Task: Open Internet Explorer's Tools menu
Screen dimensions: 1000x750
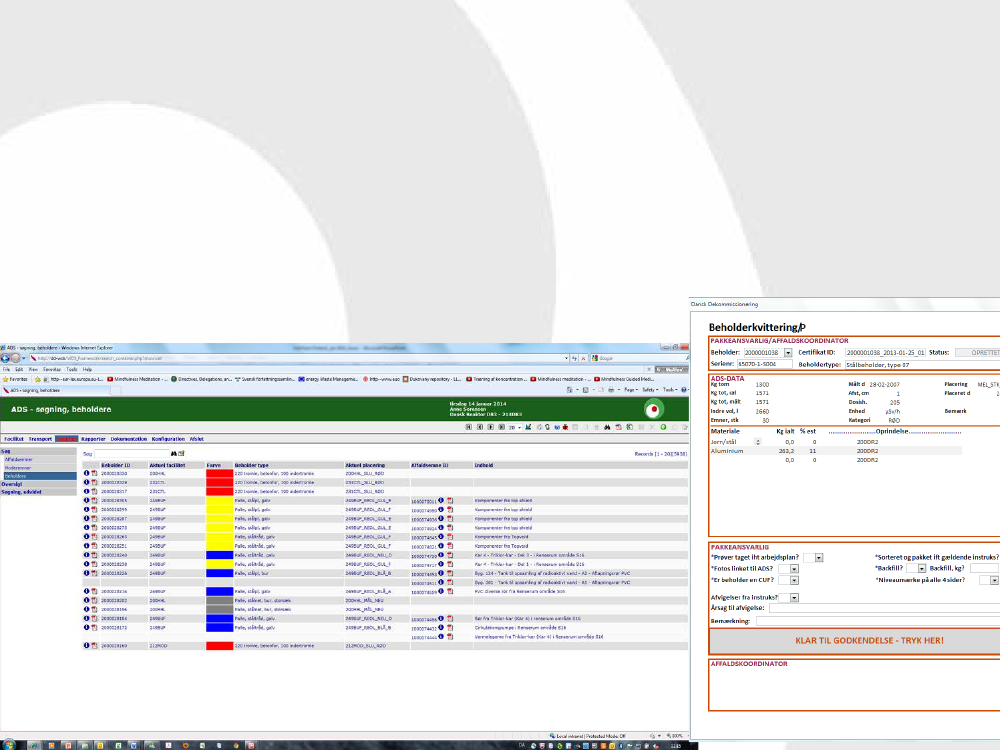Action: [71, 369]
